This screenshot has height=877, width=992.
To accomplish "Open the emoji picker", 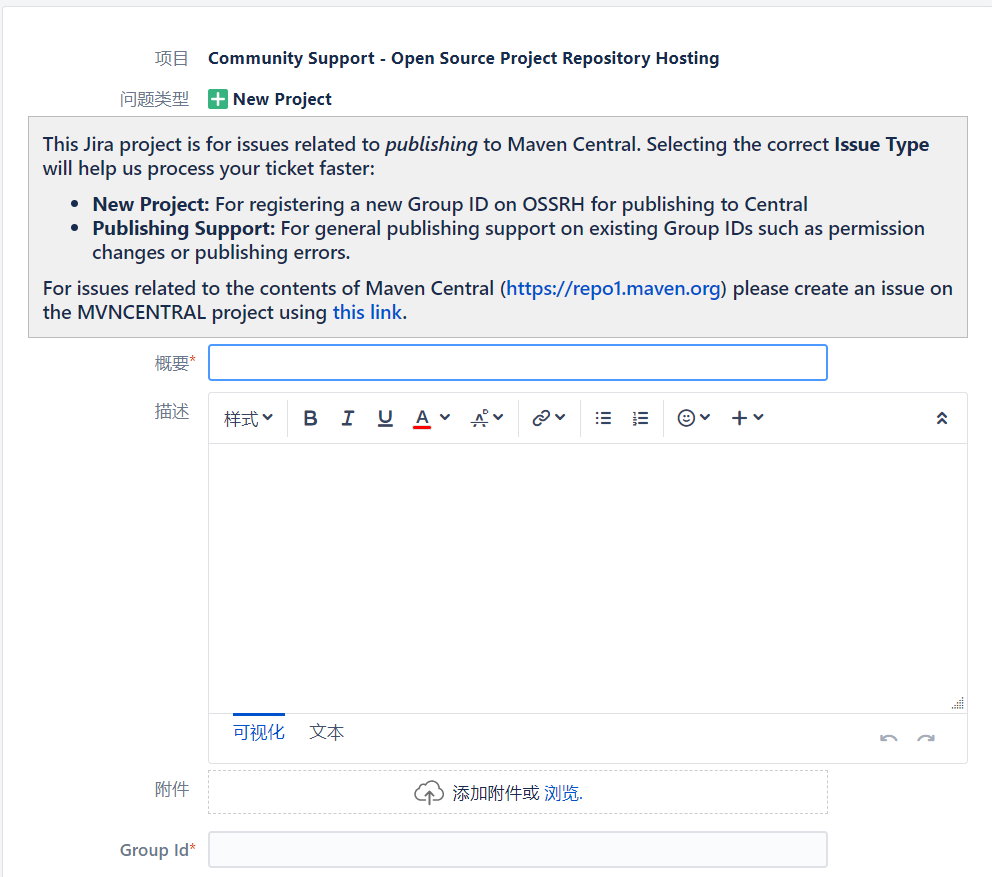I will [x=693, y=418].
